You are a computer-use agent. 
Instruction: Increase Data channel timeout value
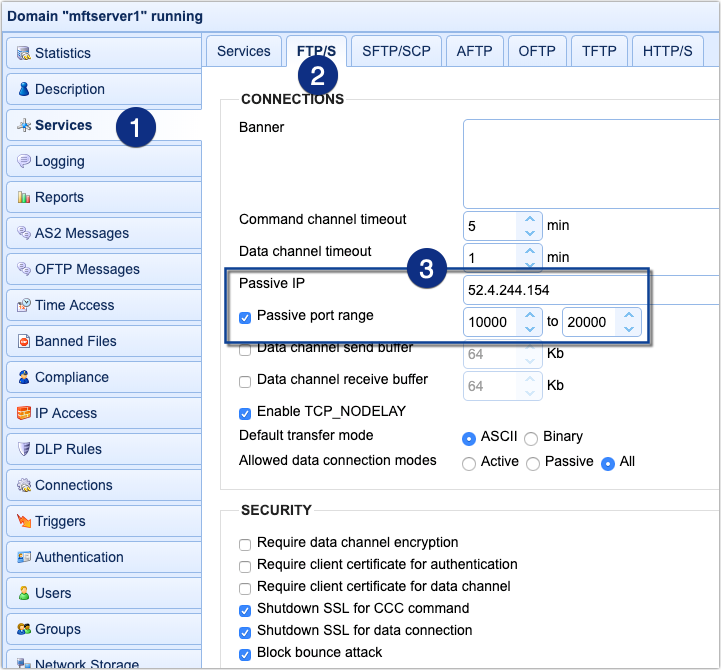530,251
